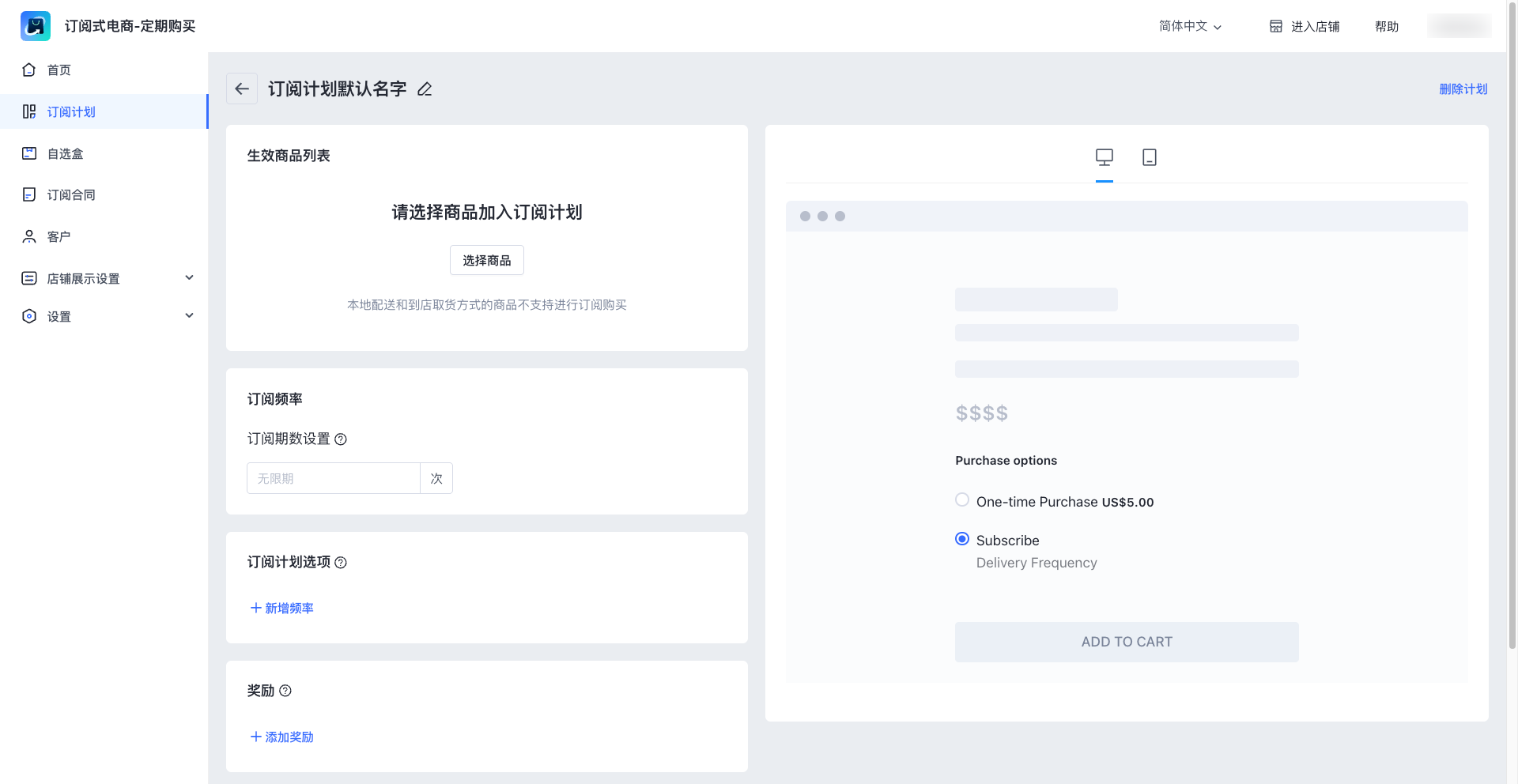Go to 订阅合同 in sidebar
The image size is (1518, 784).
point(71,195)
